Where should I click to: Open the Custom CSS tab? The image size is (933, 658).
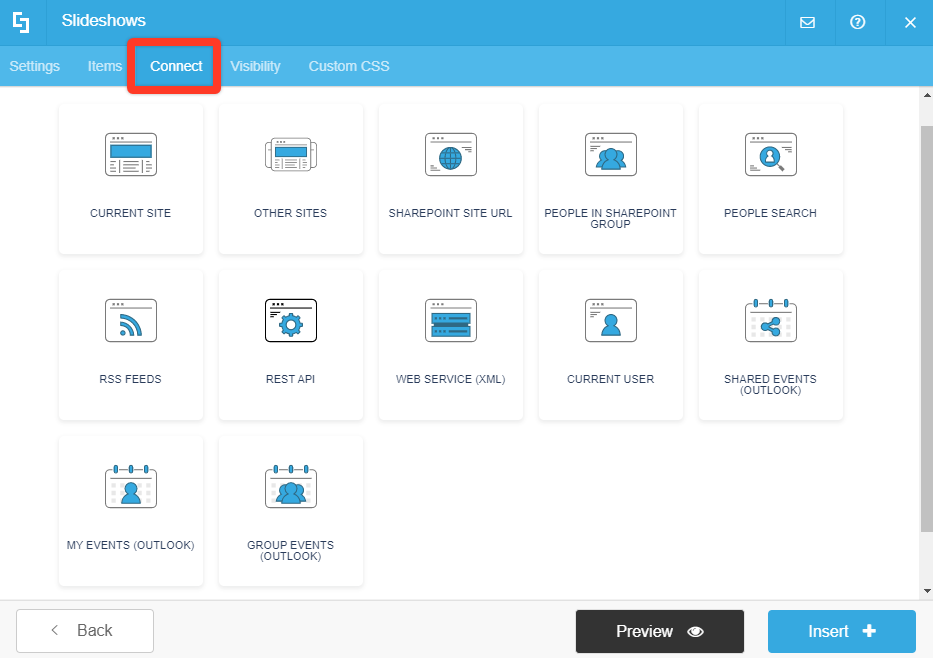(349, 66)
